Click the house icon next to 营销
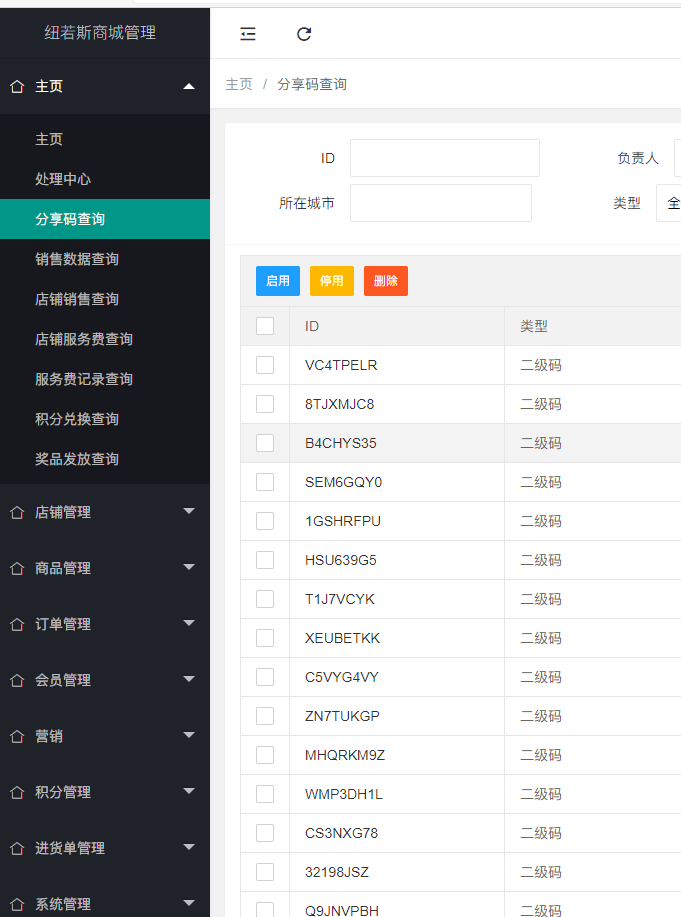681x917 pixels. click(17, 736)
